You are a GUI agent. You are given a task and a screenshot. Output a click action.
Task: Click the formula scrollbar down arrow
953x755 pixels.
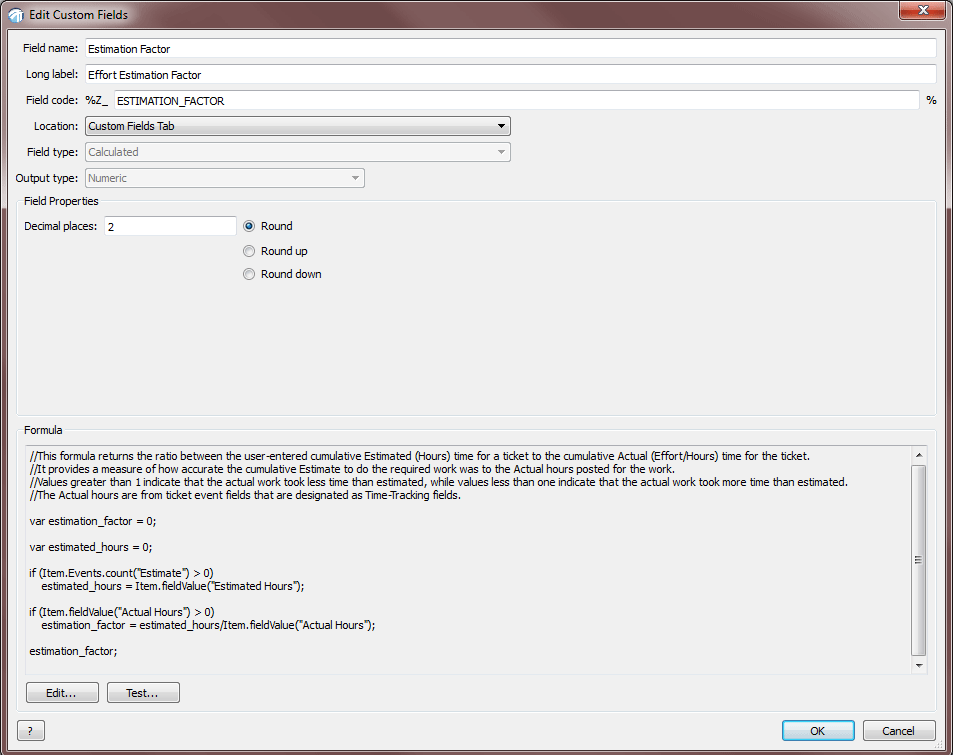(x=919, y=665)
